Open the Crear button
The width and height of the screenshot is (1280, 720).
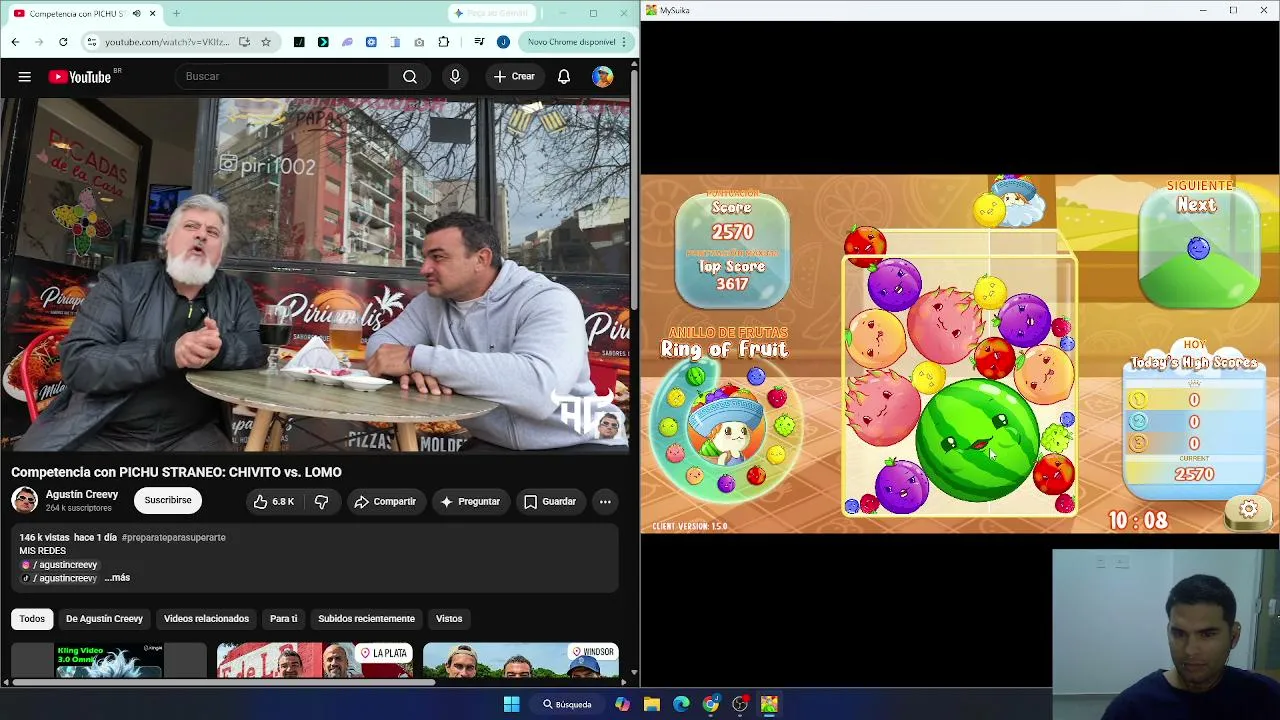click(x=514, y=77)
